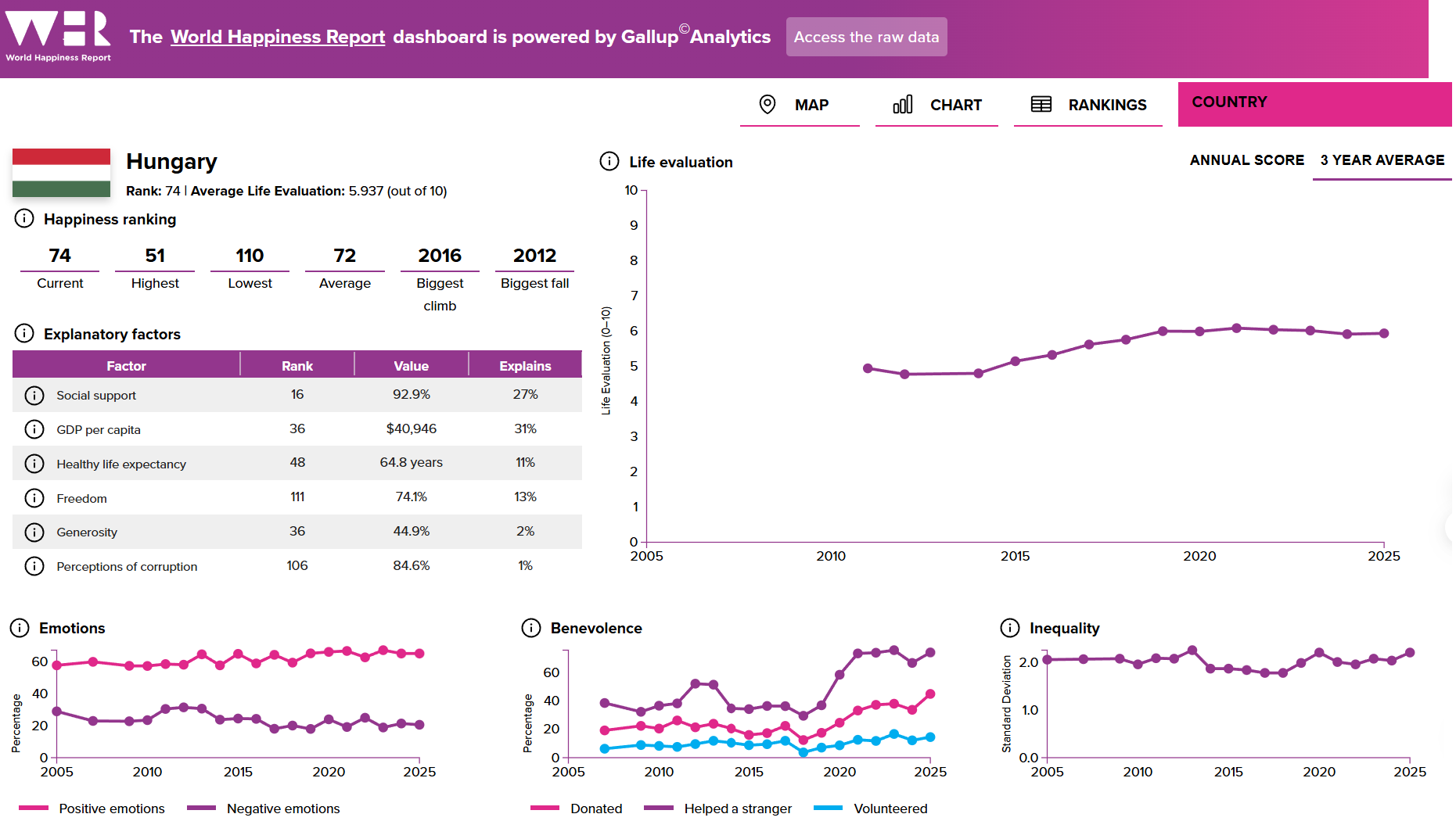The image size is (1456, 839).
Task: Open info for Explanatory factors
Action: [24, 334]
